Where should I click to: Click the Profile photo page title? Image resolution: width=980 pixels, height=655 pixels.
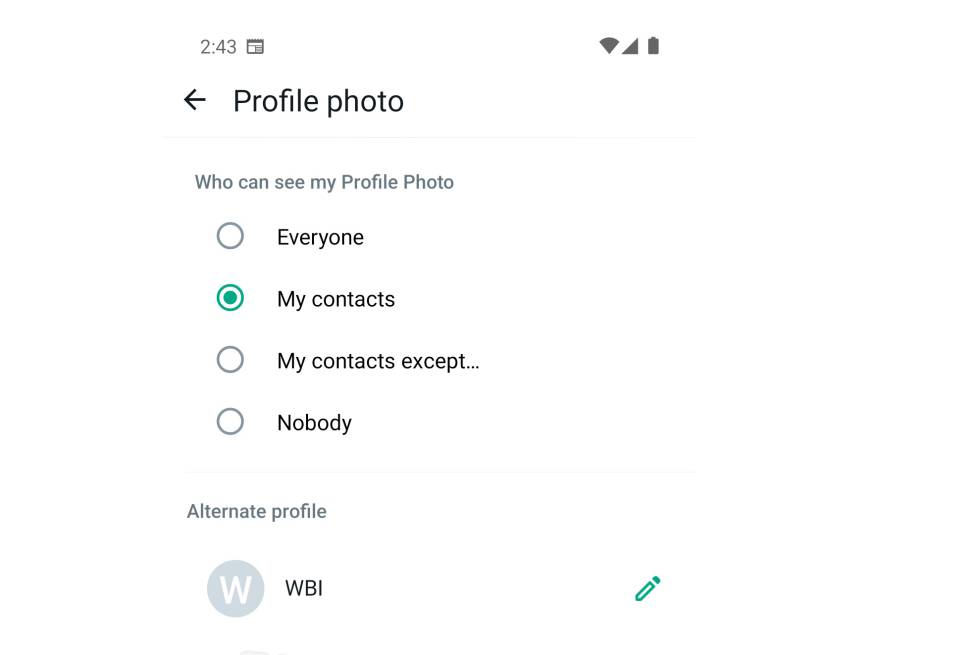pyautogui.click(x=318, y=101)
